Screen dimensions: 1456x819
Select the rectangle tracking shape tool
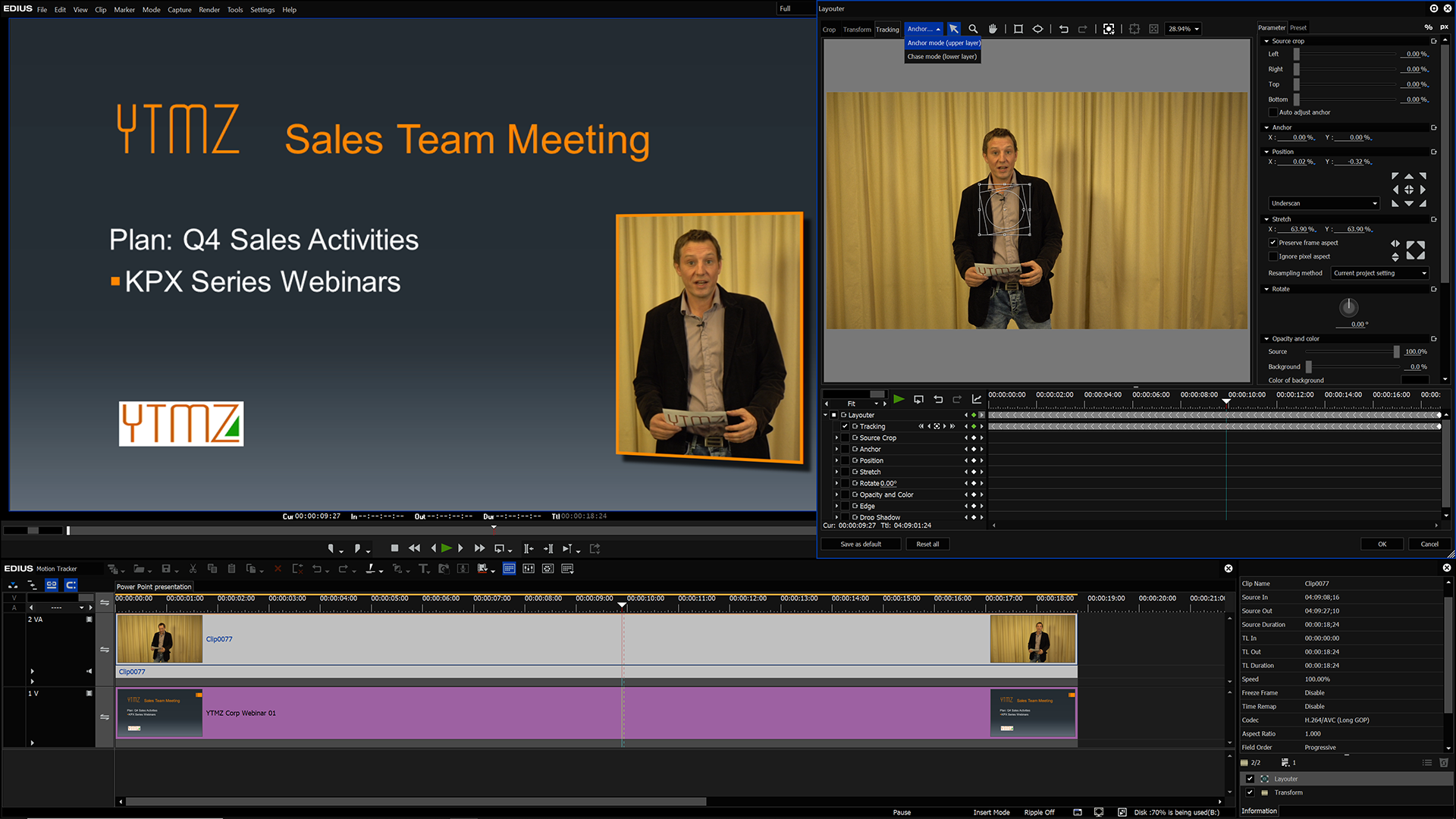click(x=1018, y=29)
